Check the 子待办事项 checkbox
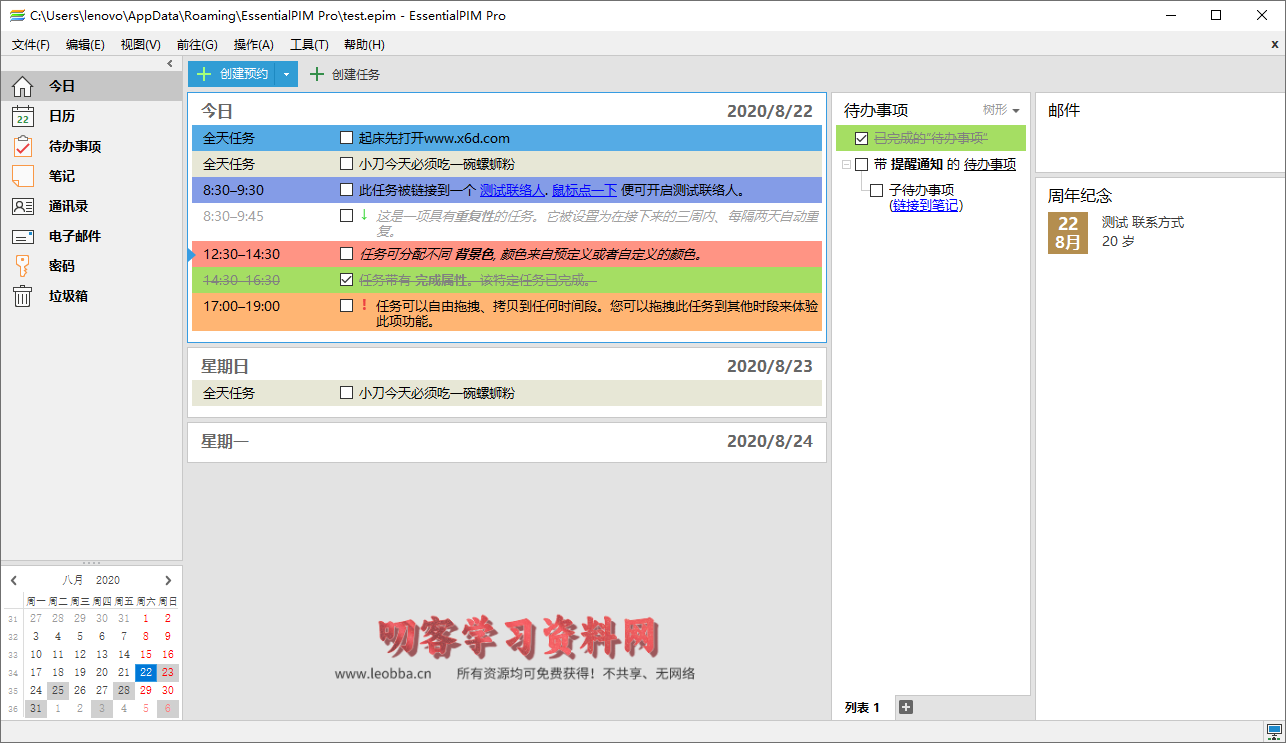 [x=876, y=190]
